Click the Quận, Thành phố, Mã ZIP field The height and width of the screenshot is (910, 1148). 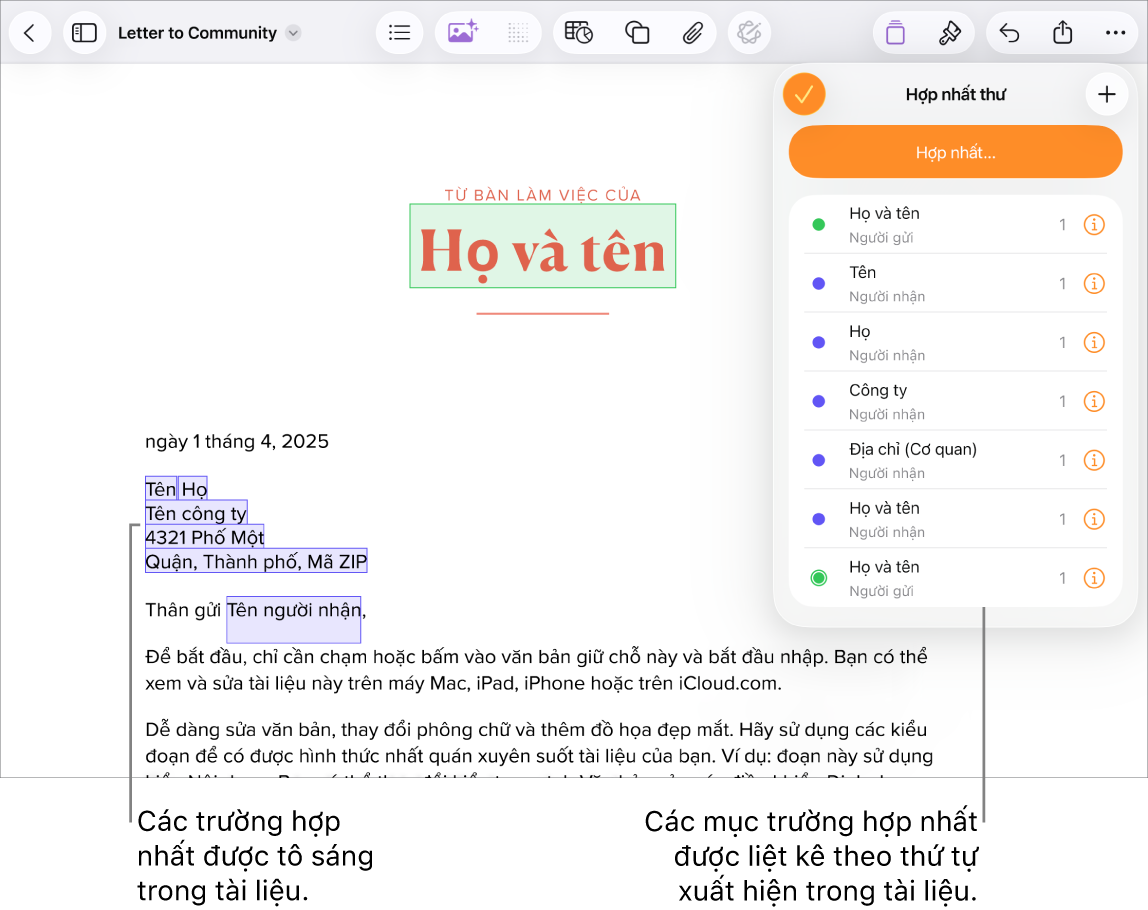[256, 561]
